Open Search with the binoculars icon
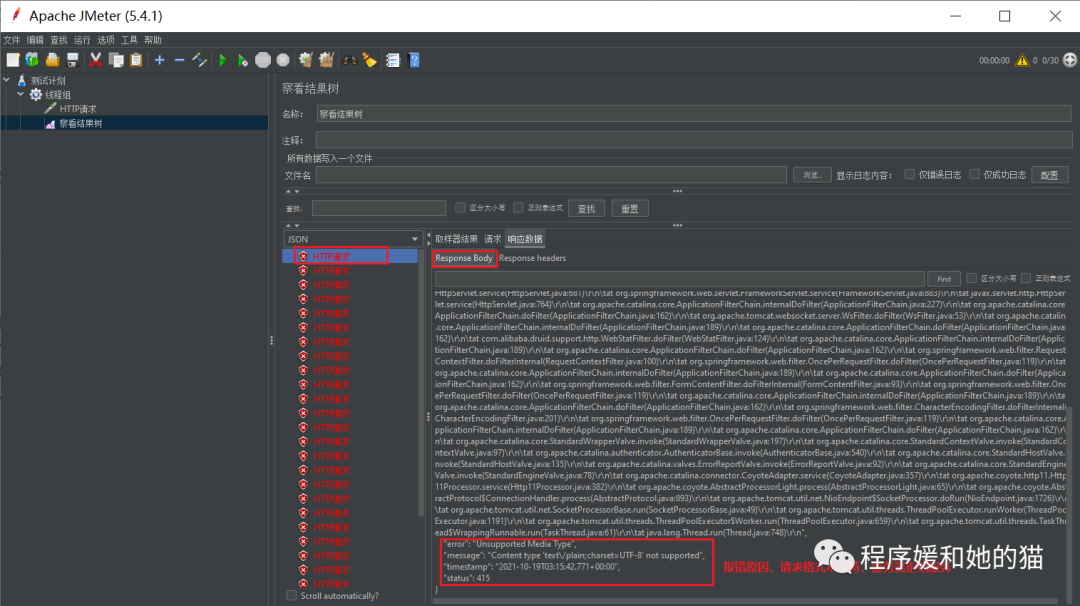The image size is (1080, 606). pyautogui.click(x=350, y=60)
